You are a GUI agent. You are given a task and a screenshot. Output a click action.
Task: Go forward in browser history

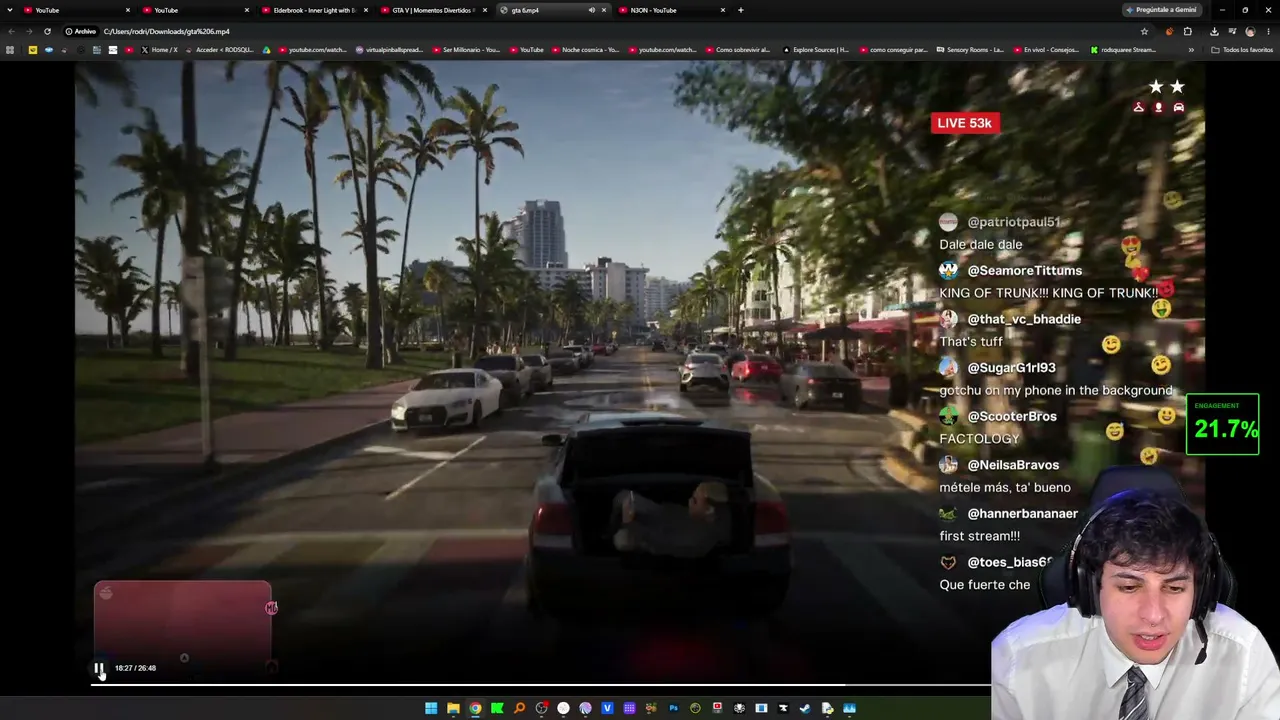pos(29,31)
